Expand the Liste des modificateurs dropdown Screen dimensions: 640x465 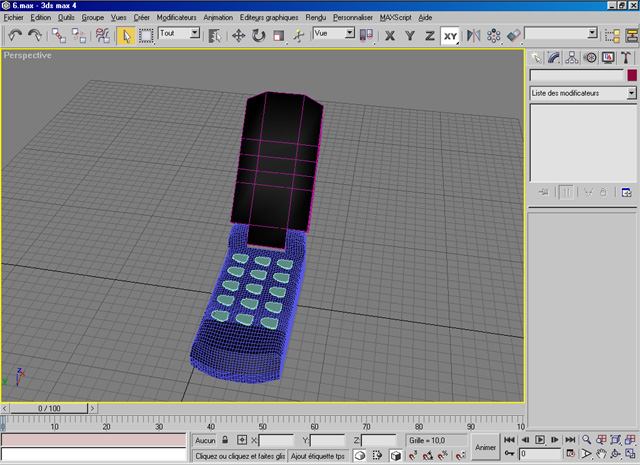click(x=631, y=92)
